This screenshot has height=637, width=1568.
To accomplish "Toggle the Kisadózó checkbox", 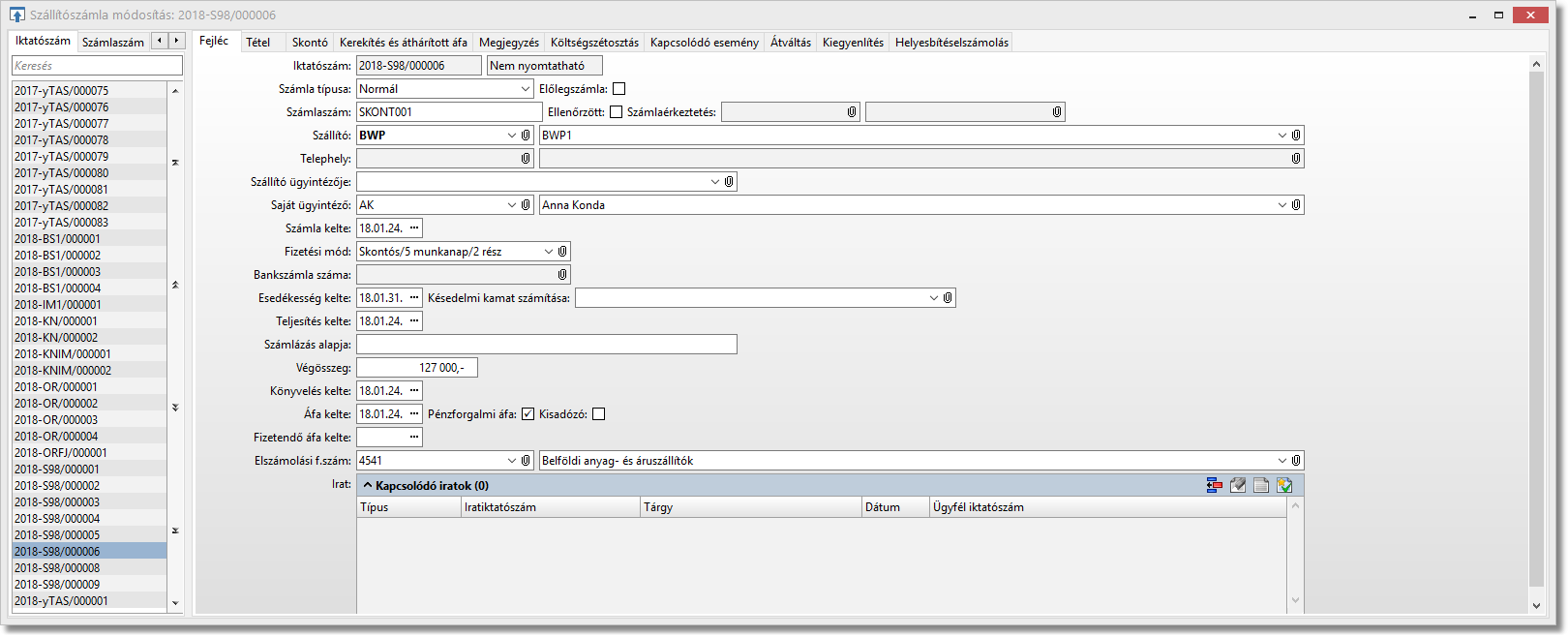I will tap(598, 414).
